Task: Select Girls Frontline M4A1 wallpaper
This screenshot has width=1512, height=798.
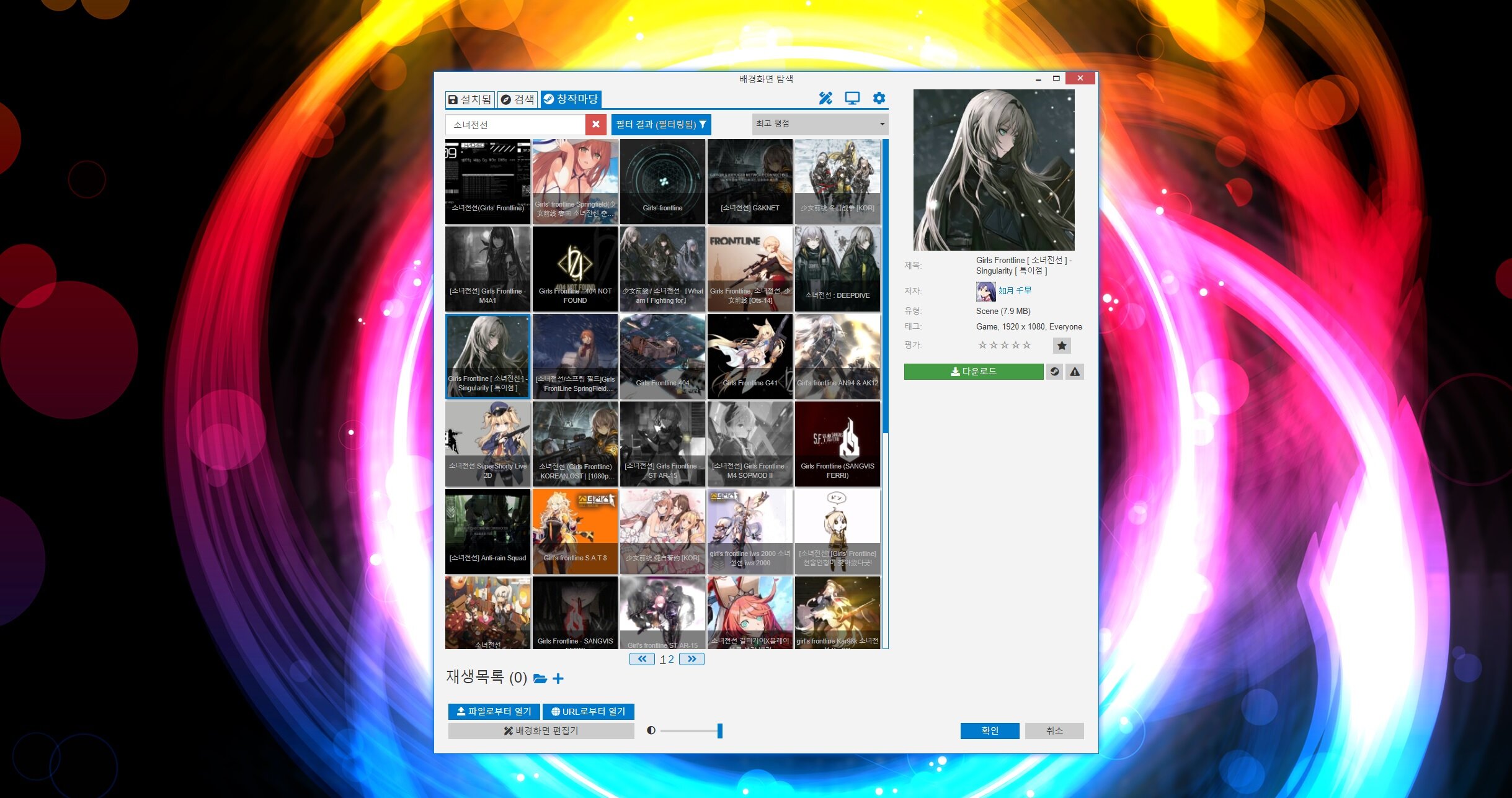Action: tap(487, 269)
